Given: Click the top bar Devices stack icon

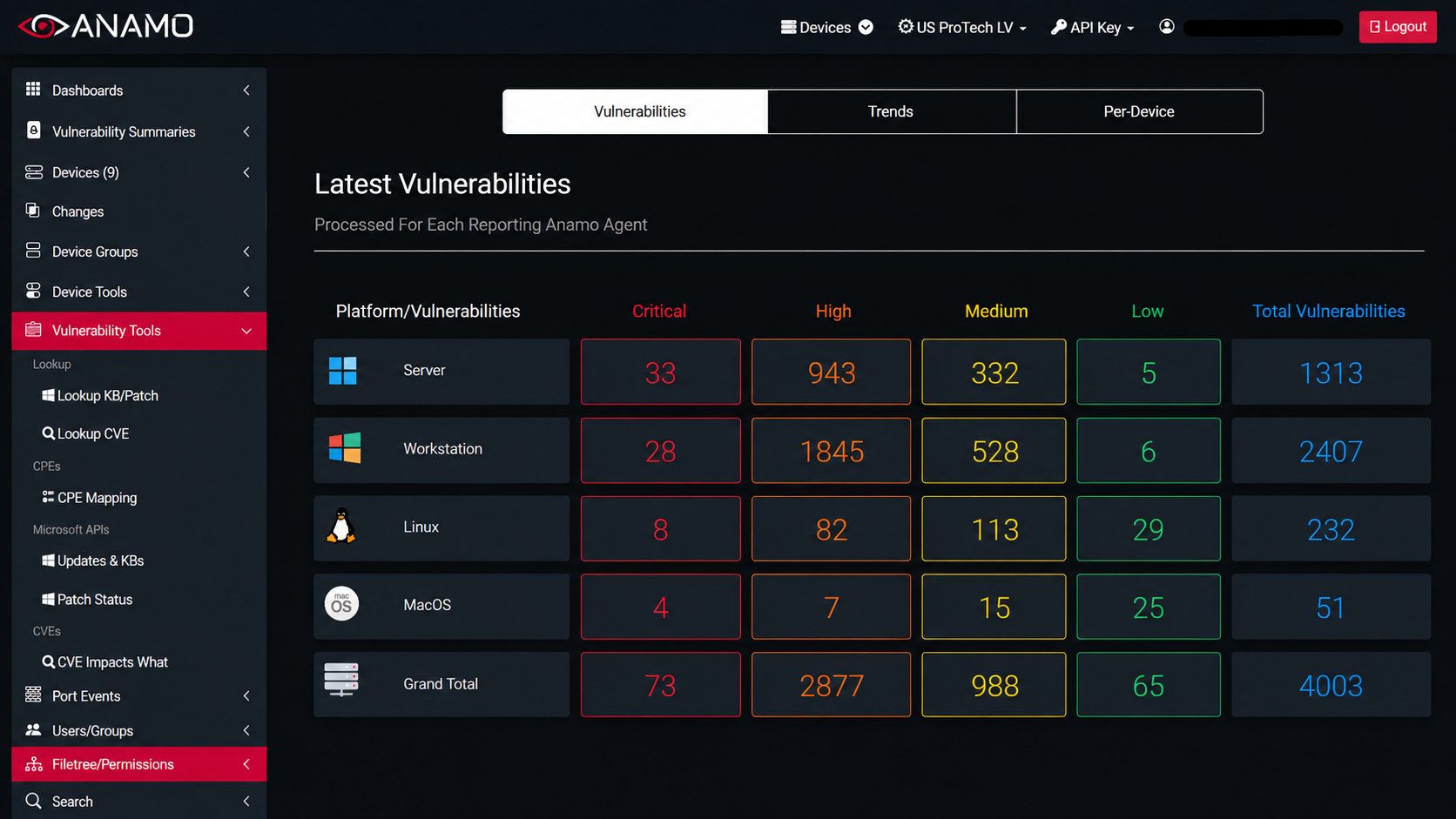Looking at the screenshot, I should point(788,27).
